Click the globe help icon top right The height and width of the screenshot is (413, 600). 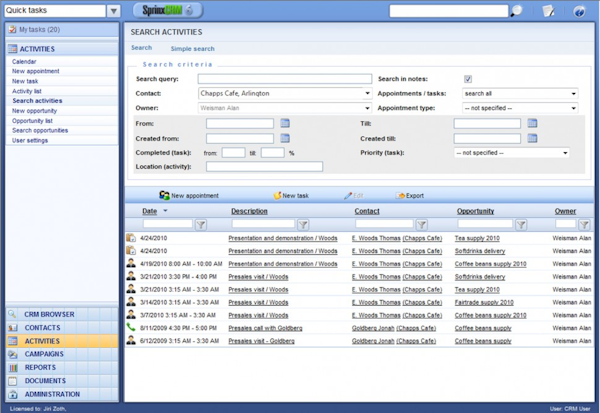579,11
